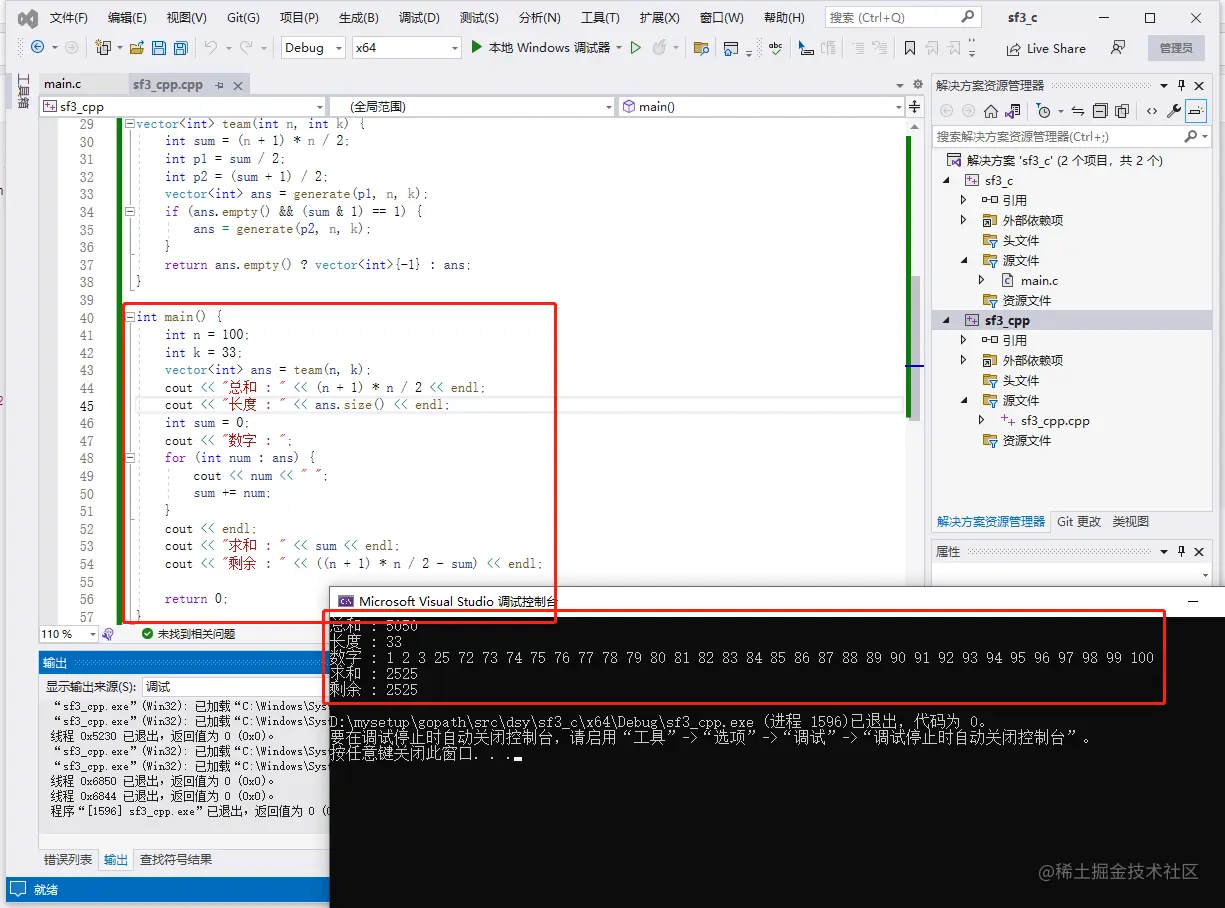Open the main() member dropdown
This screenshot has width=1225, height=908.
(761, 106)
